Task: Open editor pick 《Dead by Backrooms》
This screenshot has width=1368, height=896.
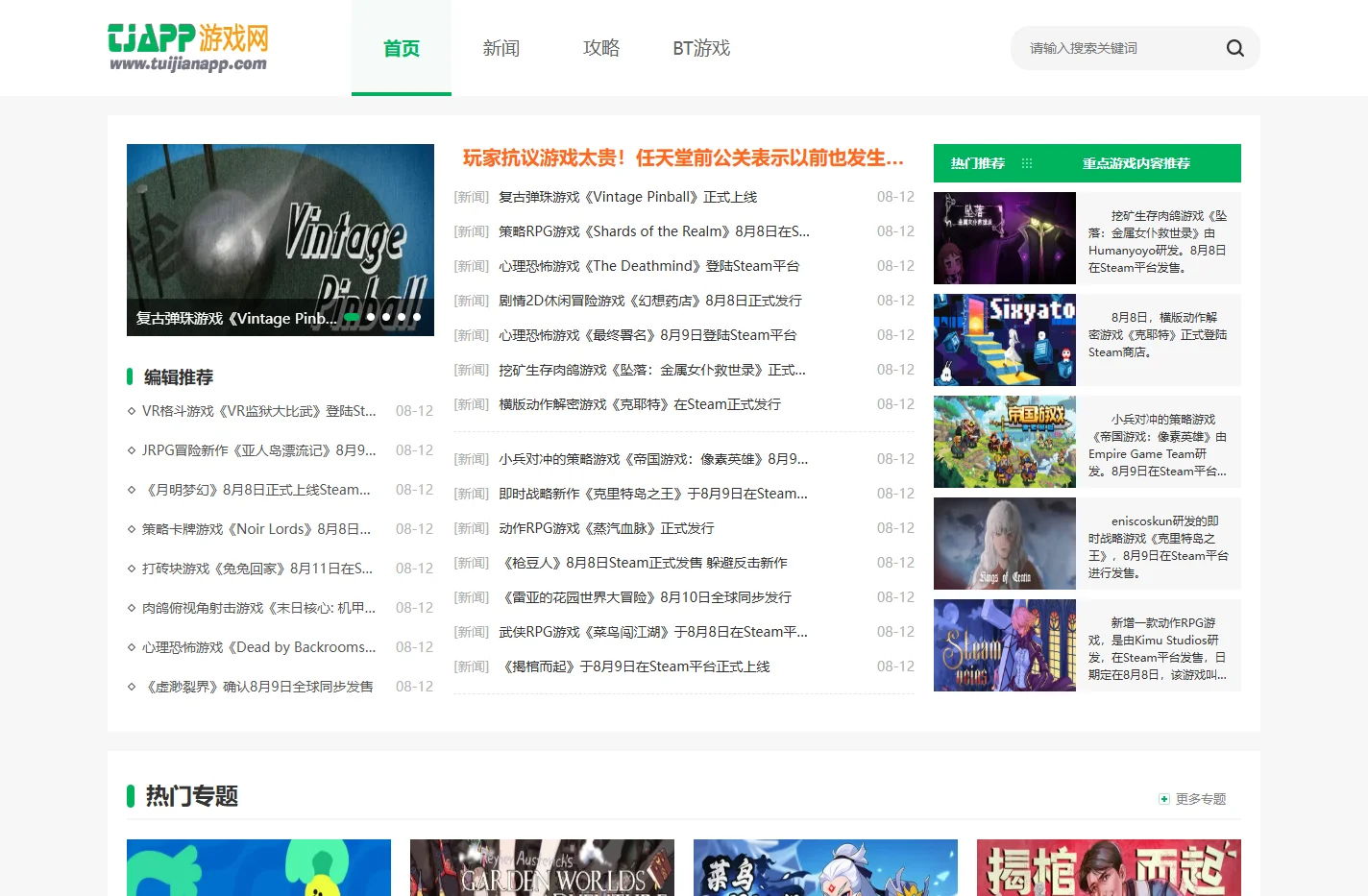Action: click(259, 647)
